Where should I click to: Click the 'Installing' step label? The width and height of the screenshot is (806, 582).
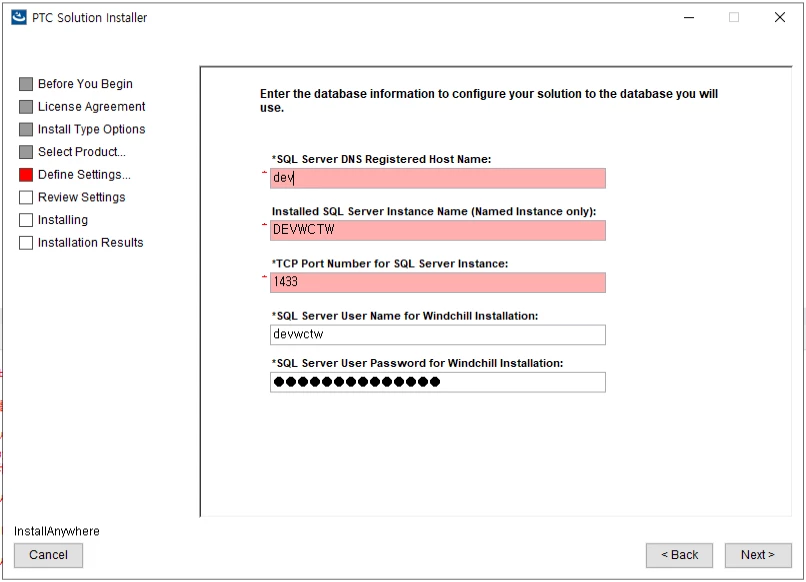(x=63, y=220)
